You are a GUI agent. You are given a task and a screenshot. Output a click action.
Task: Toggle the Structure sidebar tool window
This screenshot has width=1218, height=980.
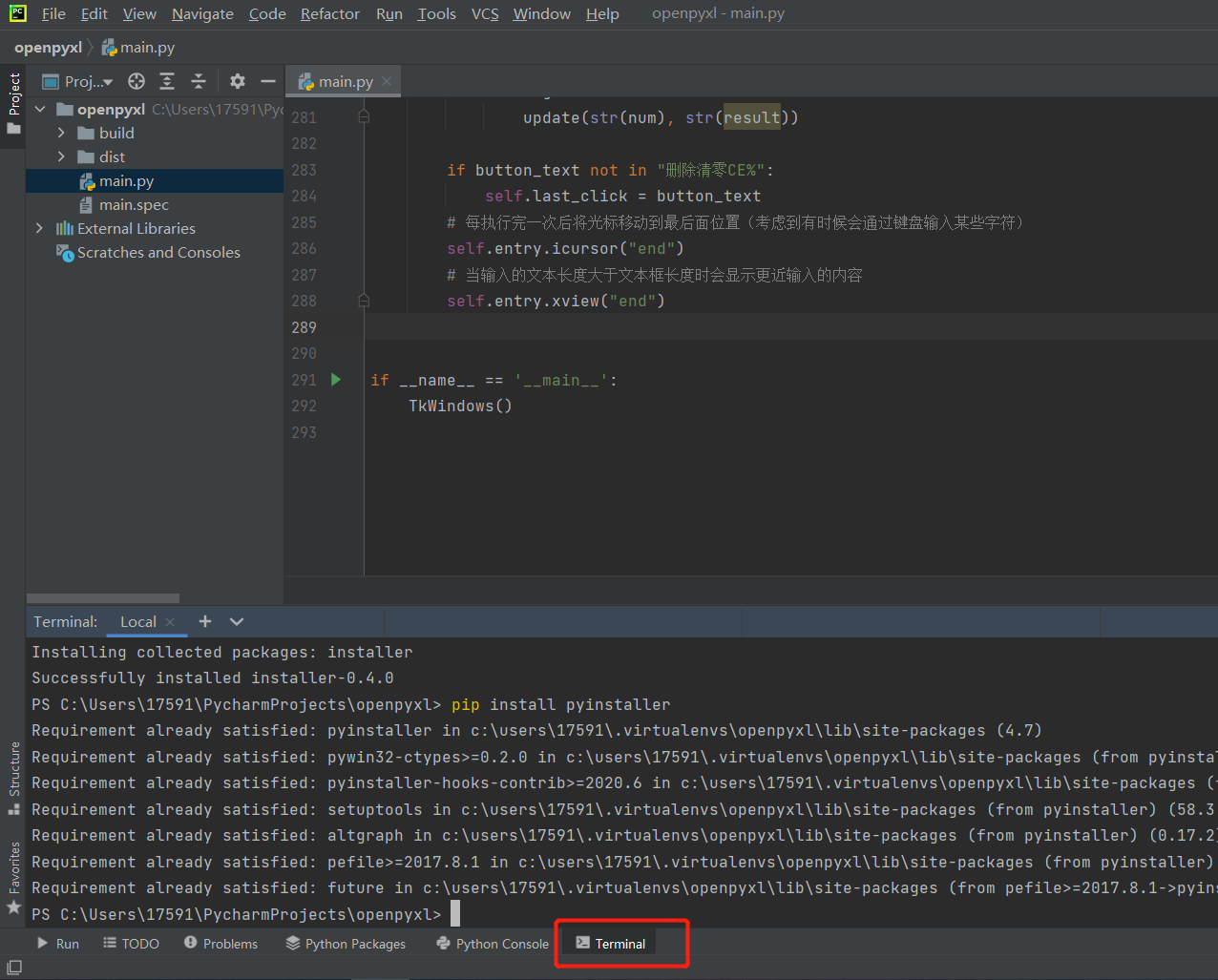(13, 778)
